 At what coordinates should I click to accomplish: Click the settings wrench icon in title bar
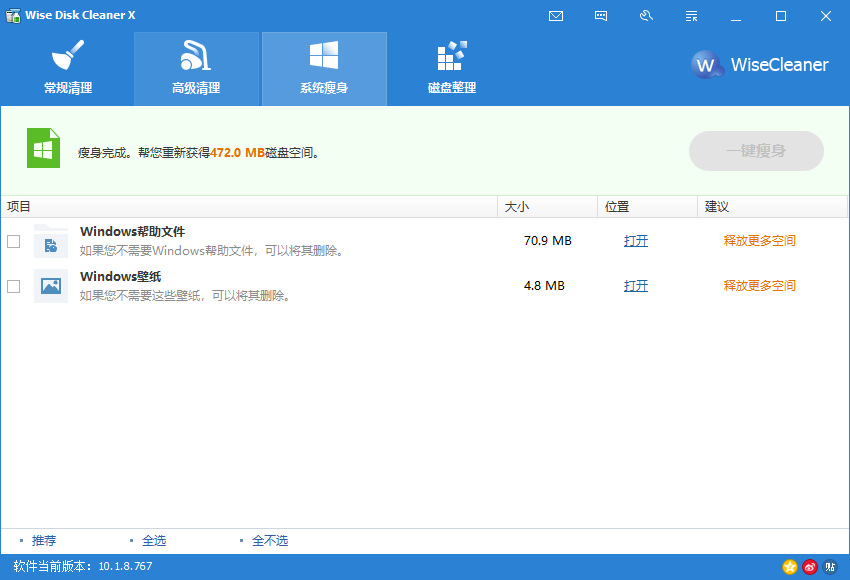pos(646,16)
